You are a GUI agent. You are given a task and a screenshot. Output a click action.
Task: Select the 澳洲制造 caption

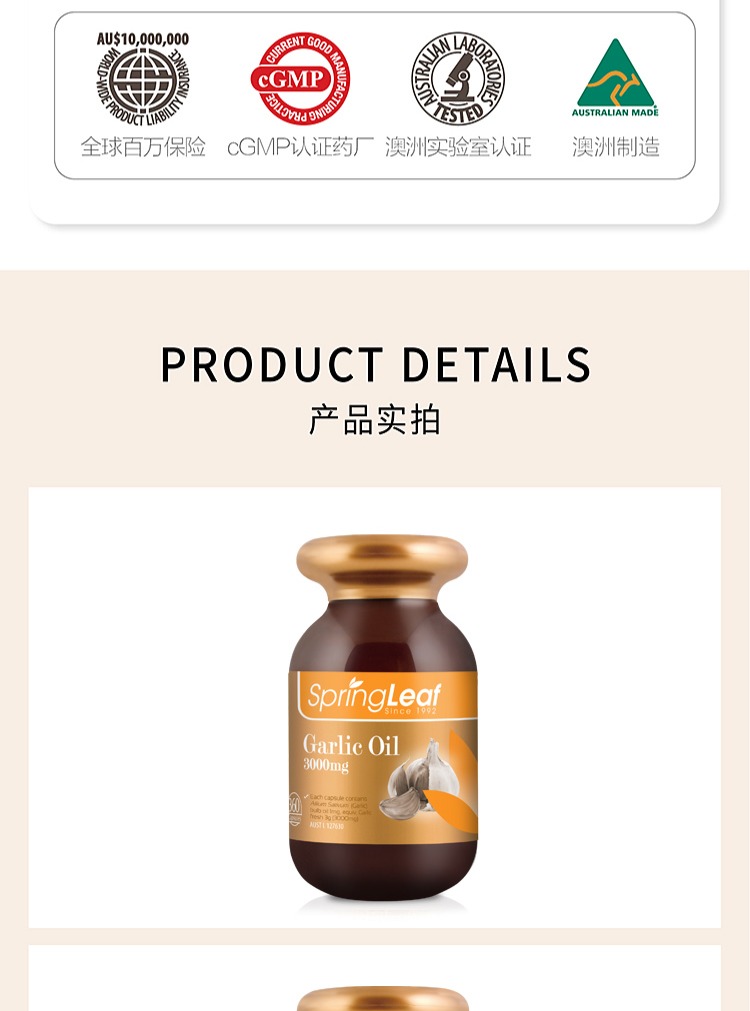tap(616, 147)
